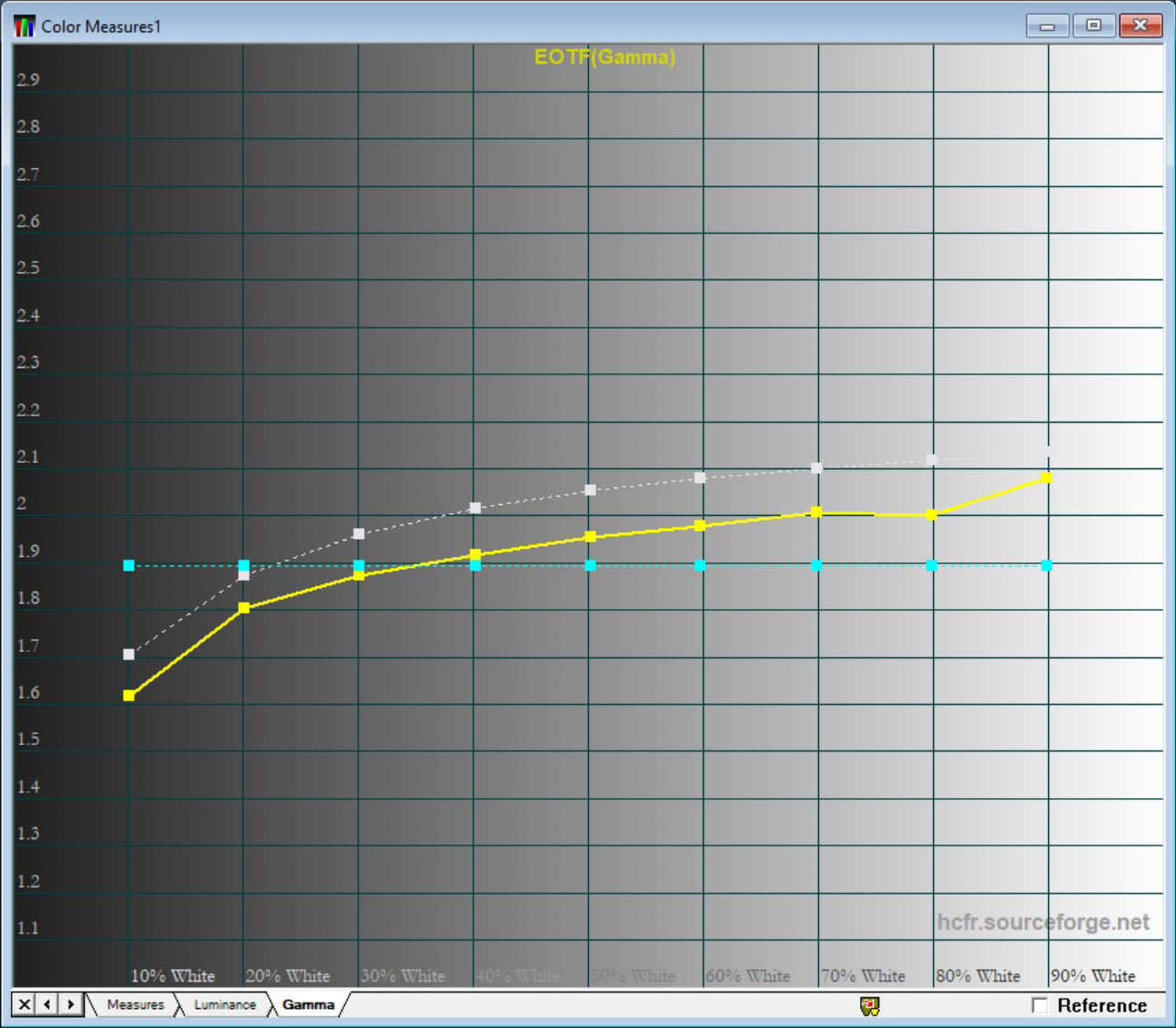1176x1028 pixels.
Task: Click the cyan marker at 10% White
Action: point(129,566)
